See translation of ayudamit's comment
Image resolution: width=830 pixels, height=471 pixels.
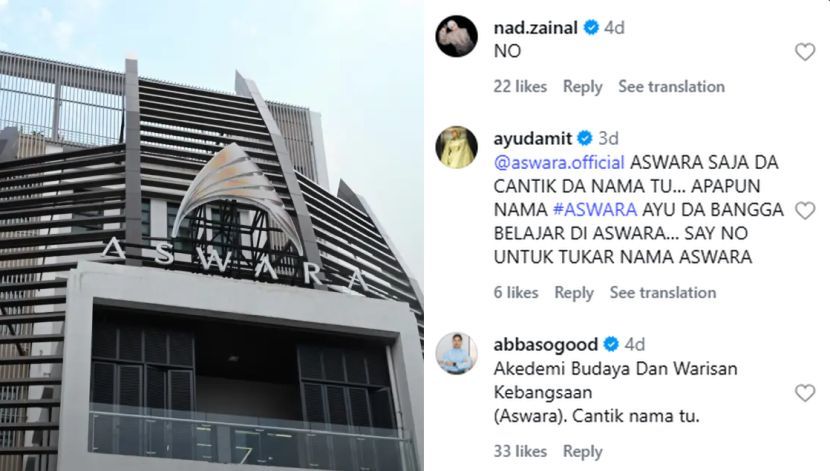coord(663,292)
